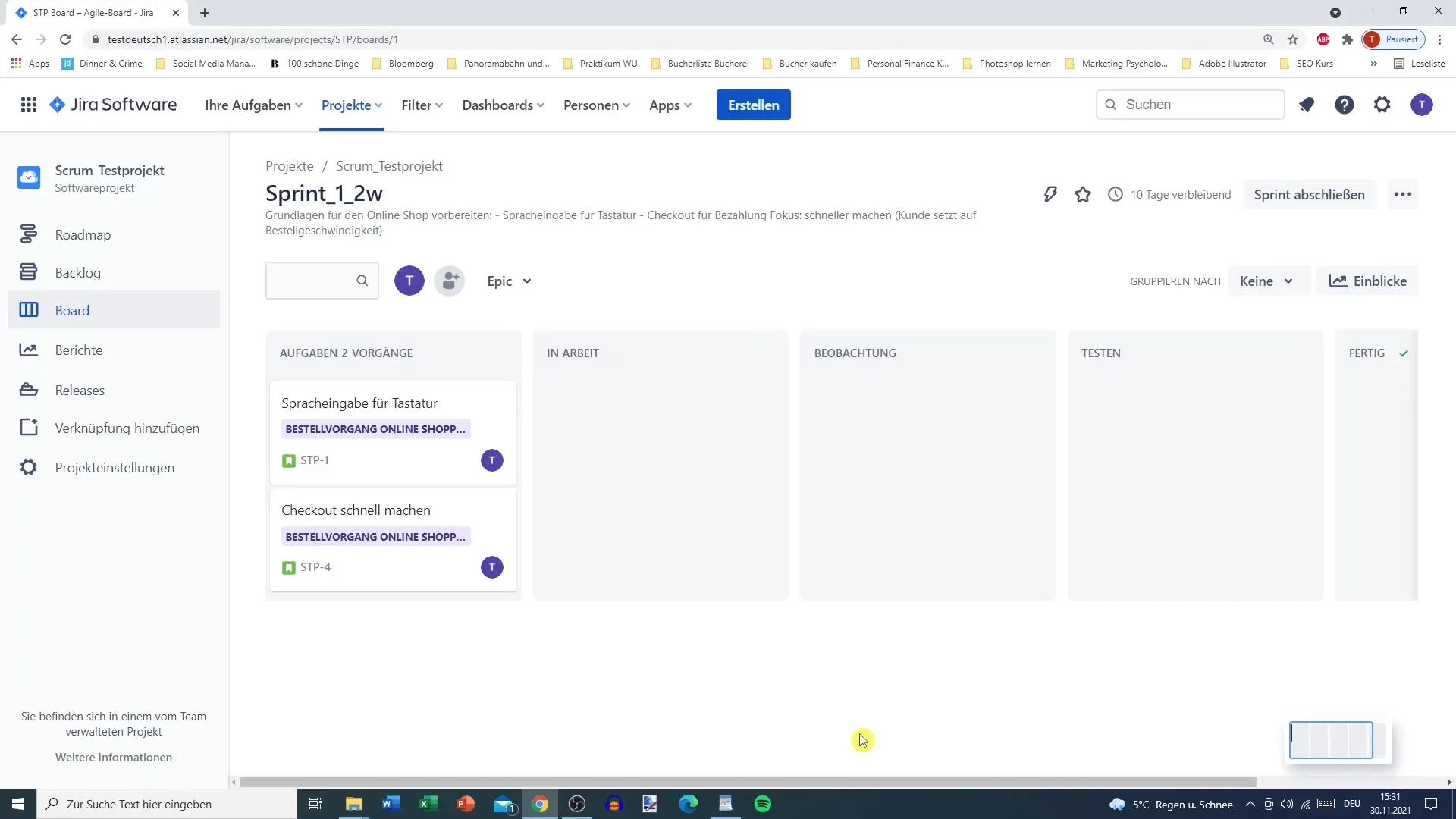
Task: Open the Roadmap section
Action: coord(83,234)
